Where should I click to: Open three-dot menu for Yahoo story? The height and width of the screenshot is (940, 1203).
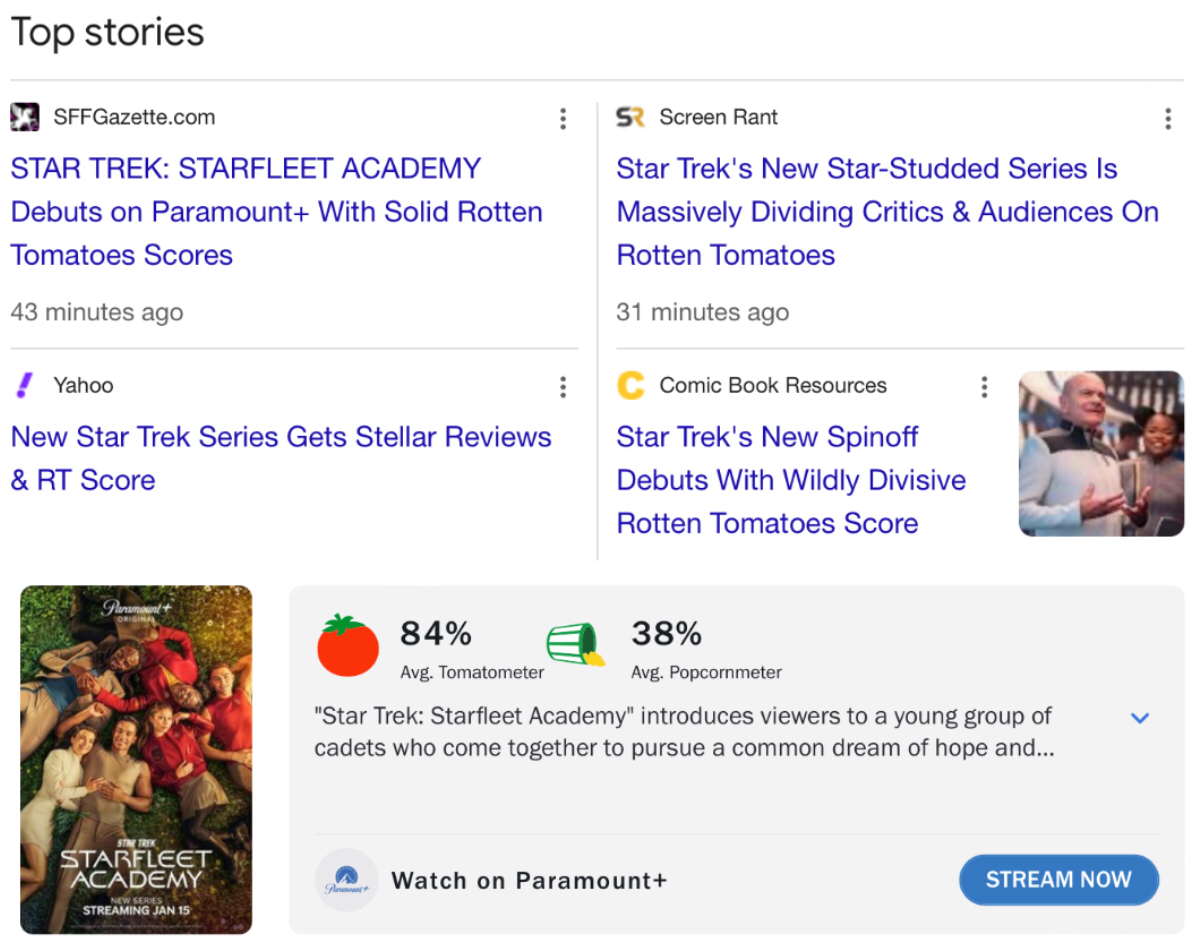point(563,387)
